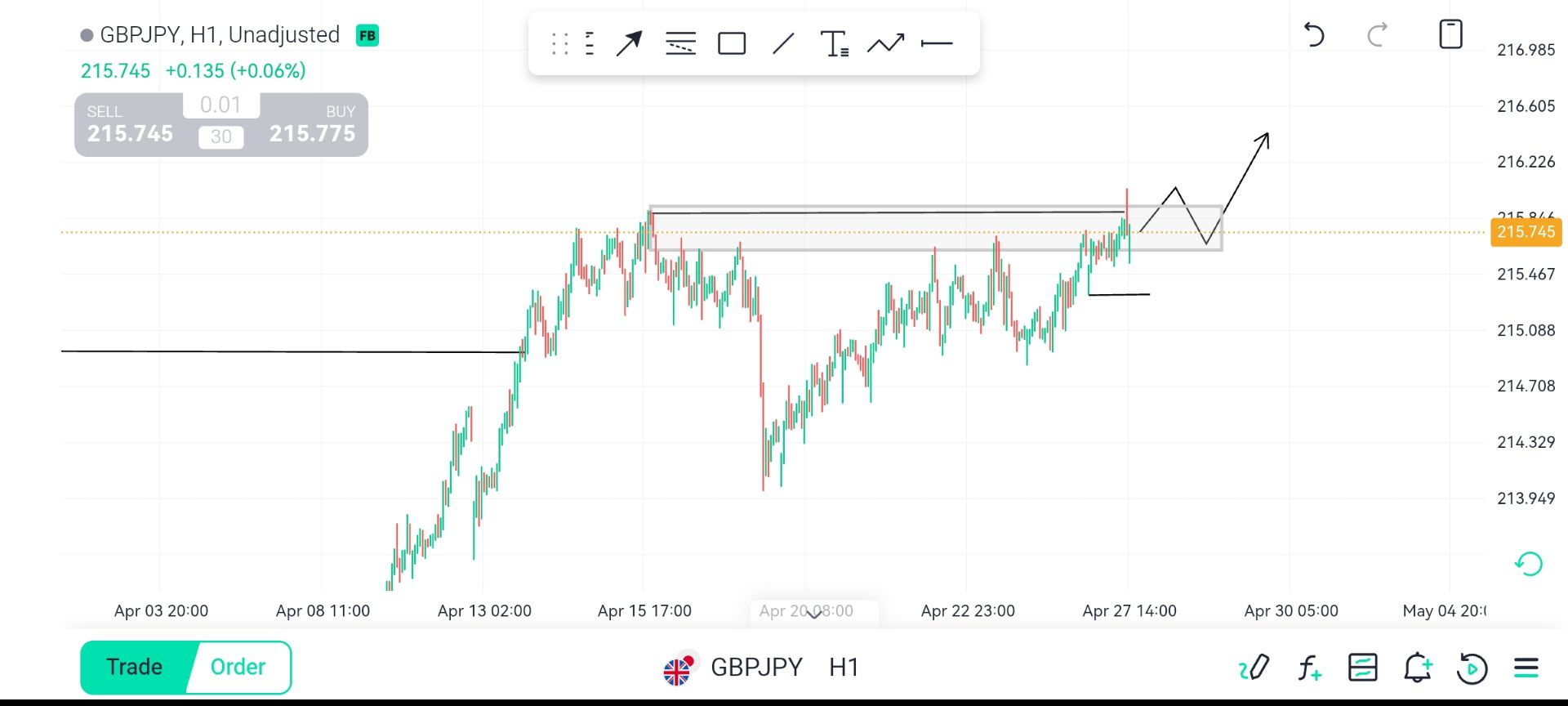1568x706 pixels.
Task: Choose the text annotation tool
Action: tap(834, 43)
